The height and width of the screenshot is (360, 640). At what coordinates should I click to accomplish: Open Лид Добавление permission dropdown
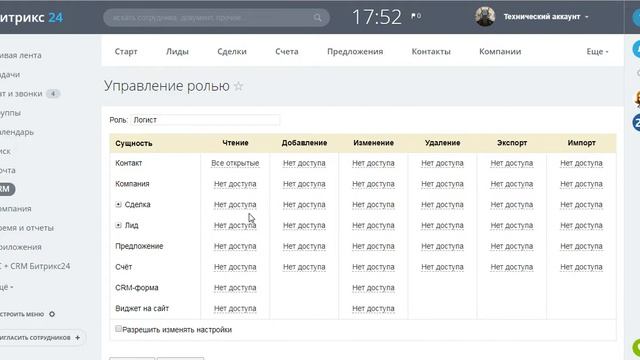pyautogui.click(x=304, y=225)
